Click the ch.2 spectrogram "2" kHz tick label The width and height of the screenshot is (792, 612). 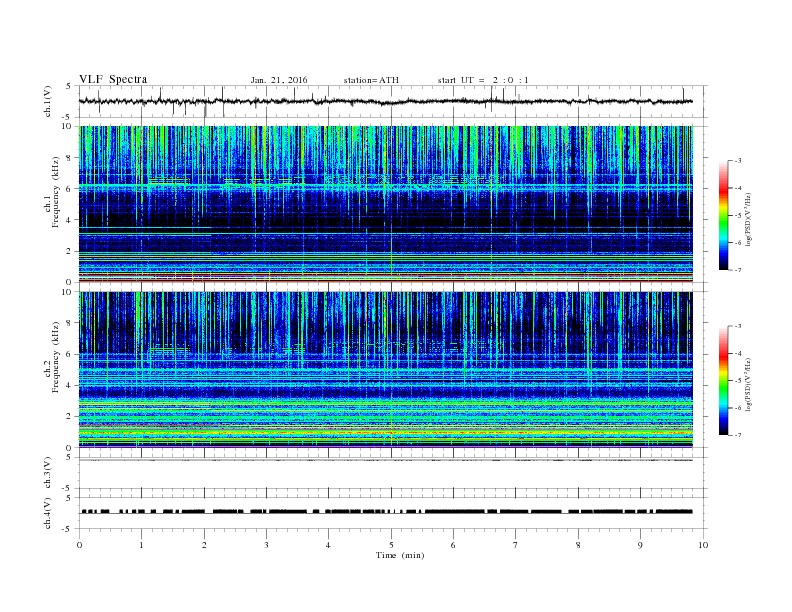(69, 417)
